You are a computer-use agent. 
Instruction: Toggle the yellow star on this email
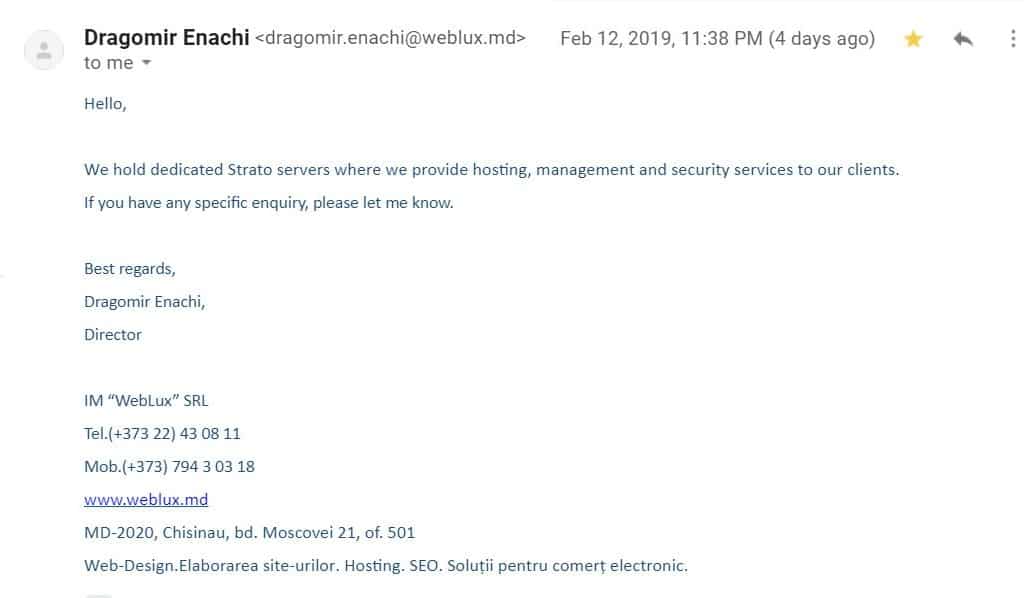[913, 39]
